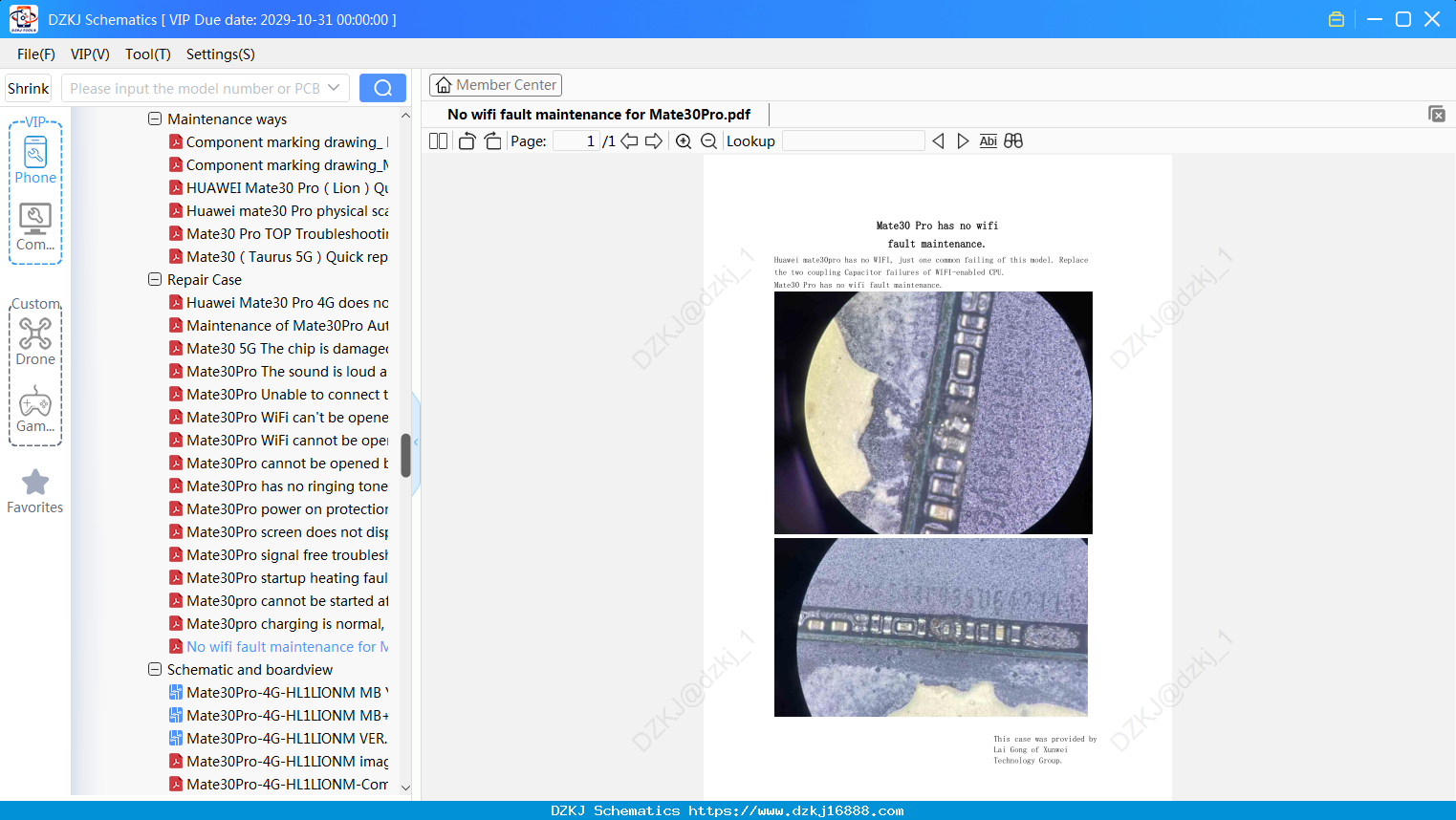The height and width of the screenshot is (820, 1456).
Task: Click the tree scroll-up arrow
Action: tap(405, 116)
